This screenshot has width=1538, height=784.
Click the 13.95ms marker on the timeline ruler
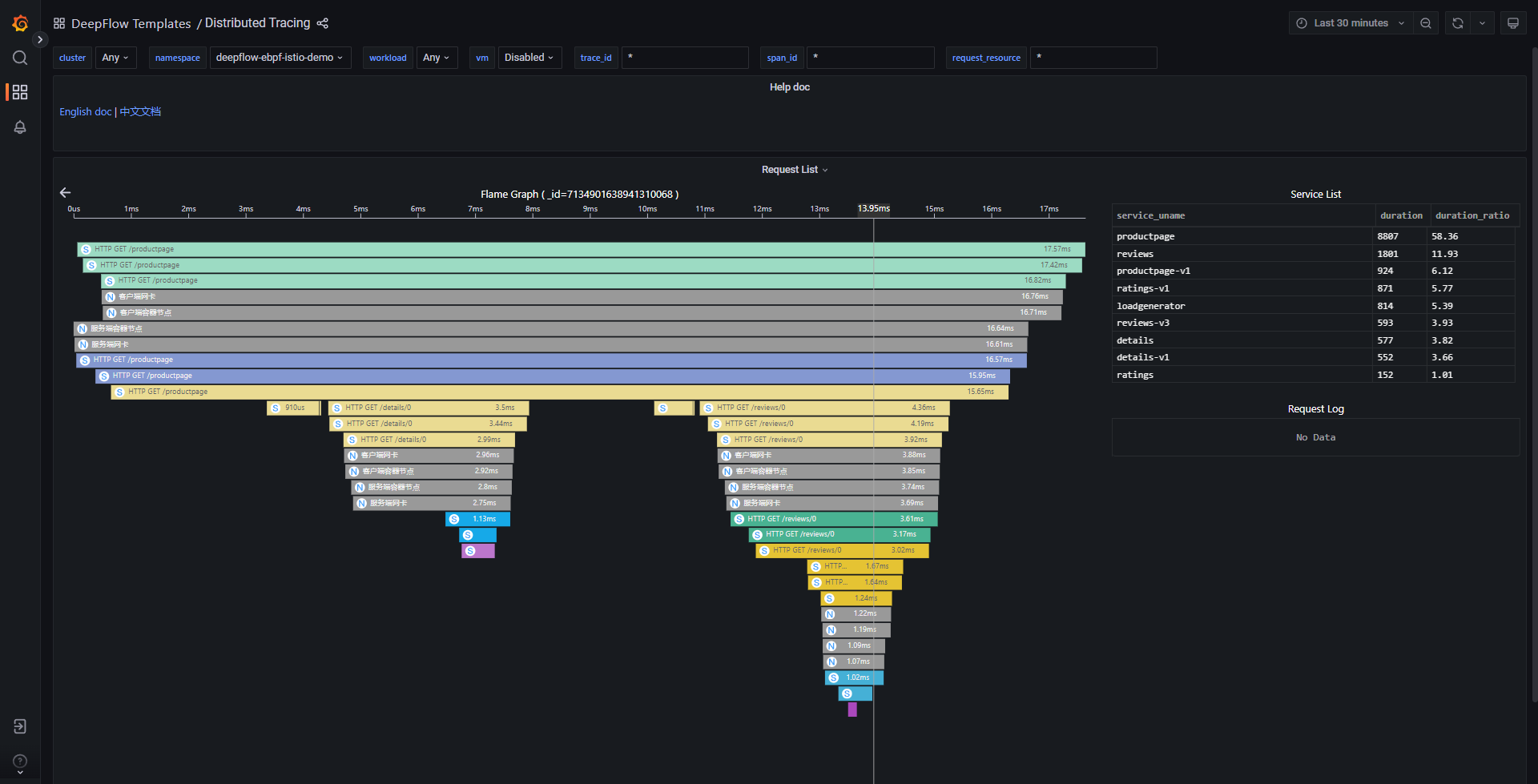tap(873, 209)
